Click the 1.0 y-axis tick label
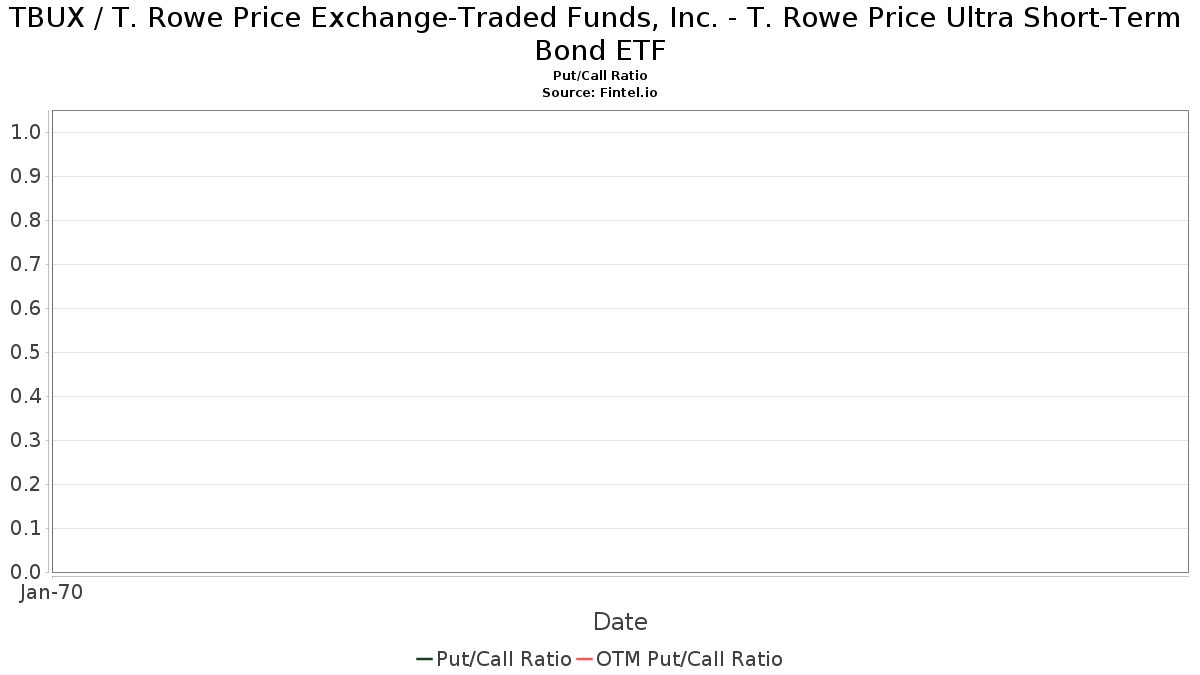 (x=25, y=132)
